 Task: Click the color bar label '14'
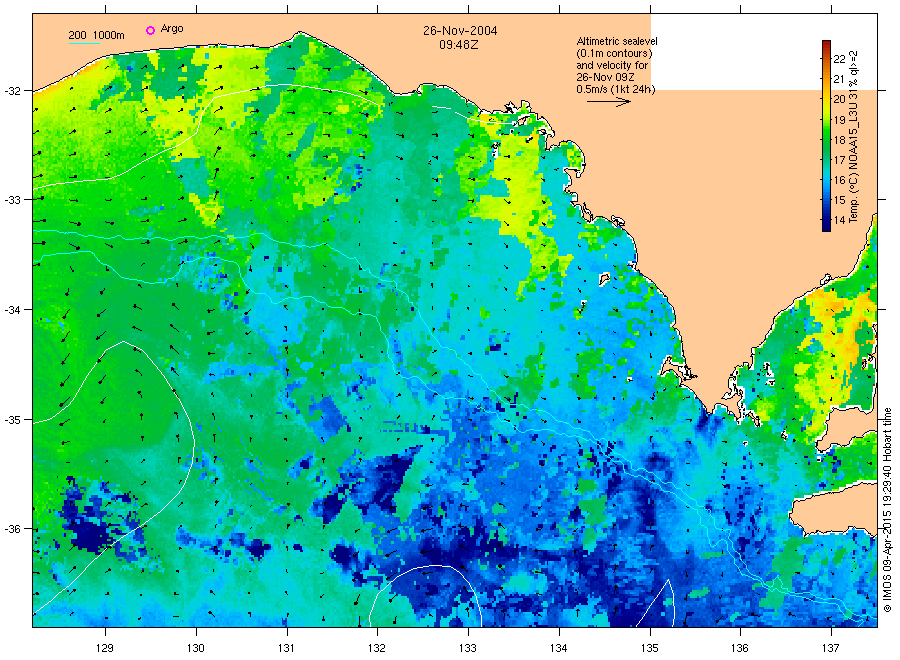[839, 220]
